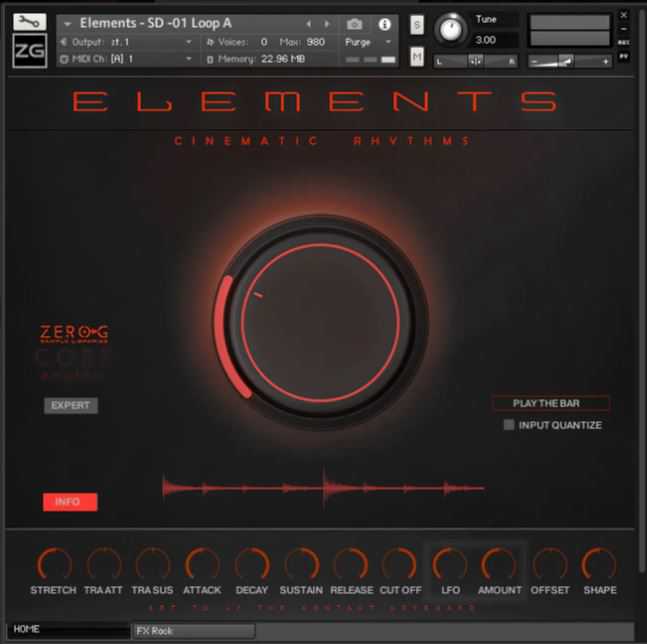Click the header volume slider
Image resolution: width=647 pixels, height=644 pixels.
tap(569, 61)
